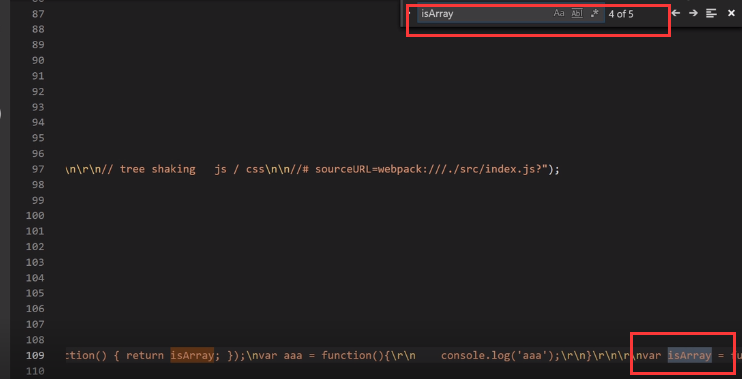The image size is (742, 381).
Task: Toggle Use Regular Expression option
Action: 595,14
